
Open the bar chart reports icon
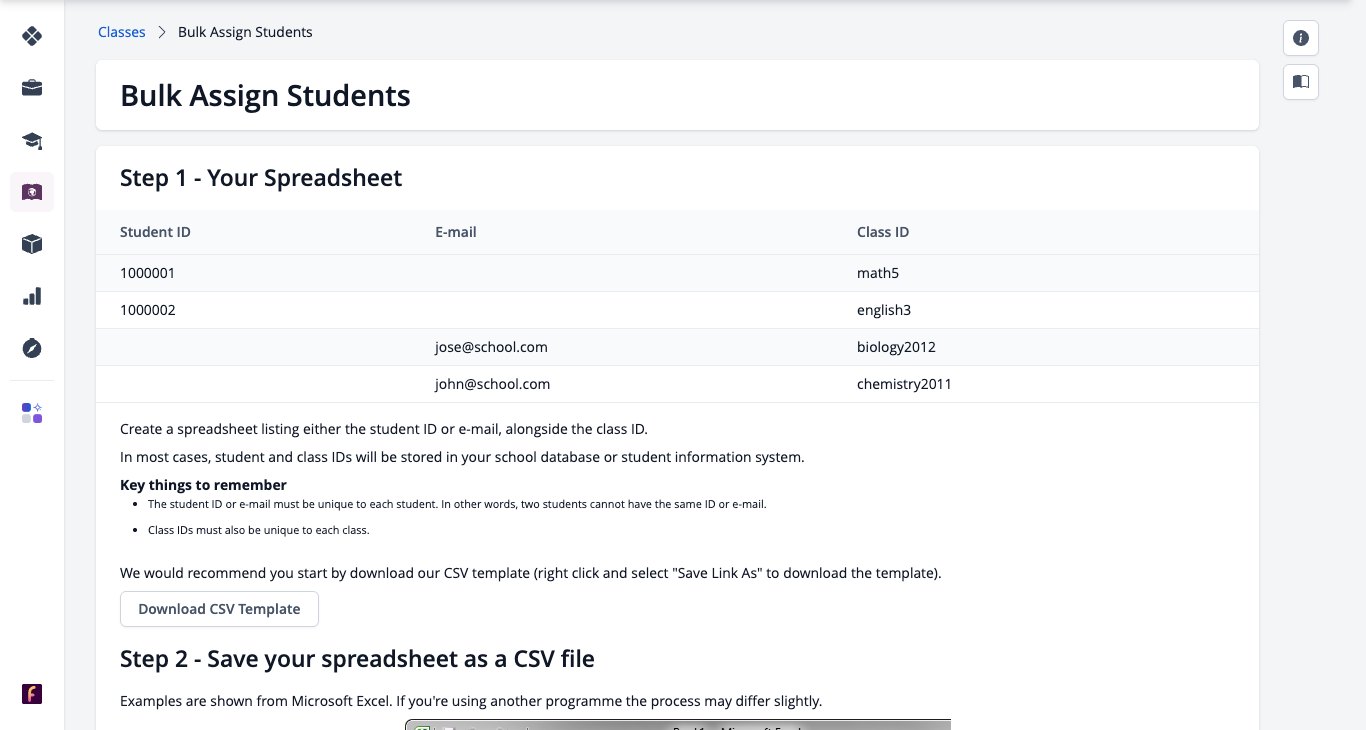32,296
